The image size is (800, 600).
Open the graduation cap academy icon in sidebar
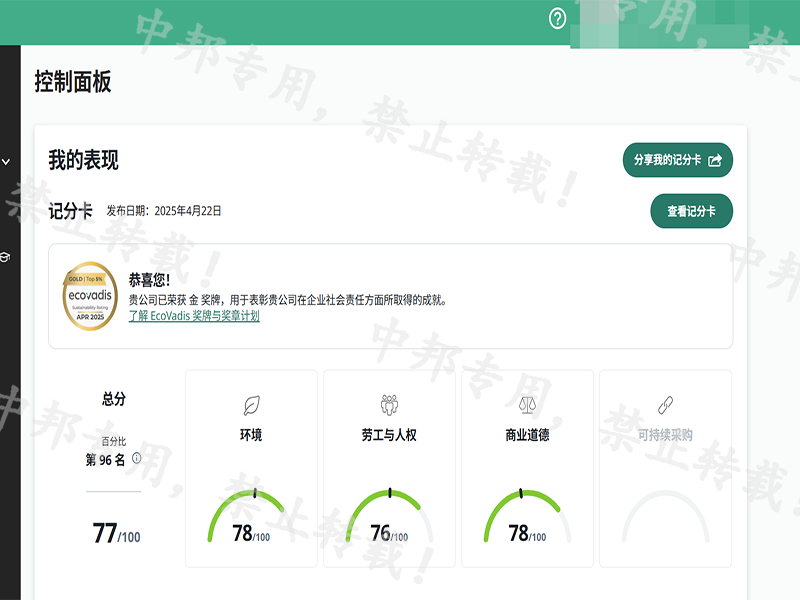6,257
